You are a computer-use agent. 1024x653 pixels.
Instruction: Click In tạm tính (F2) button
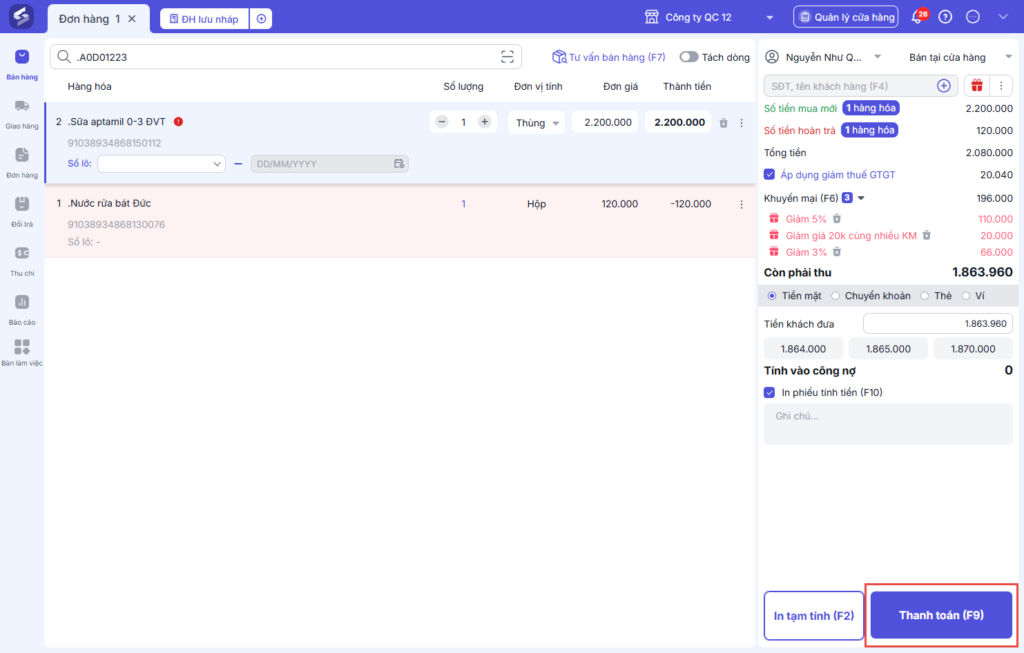[814, 616]
